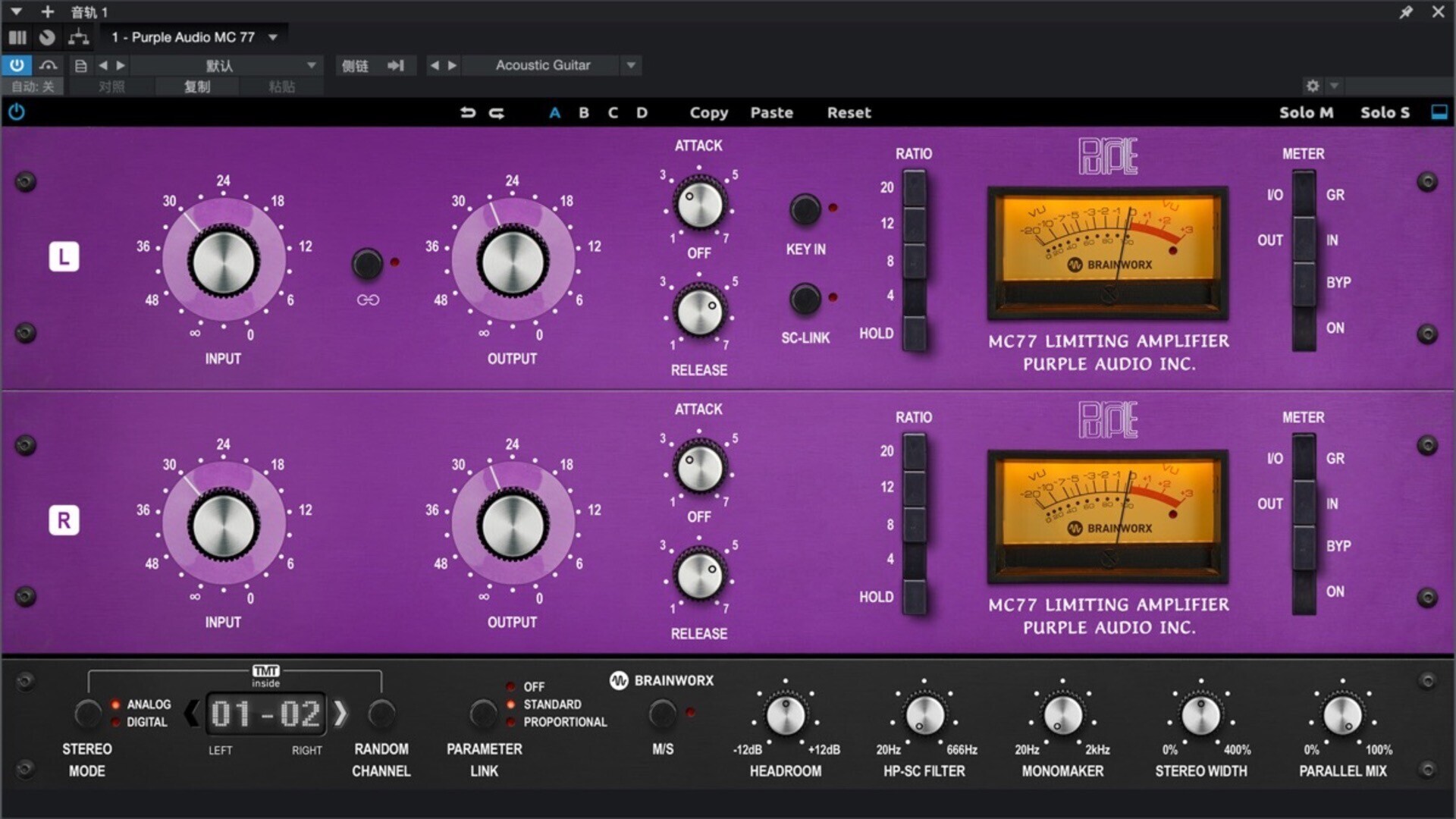The height and width of the screenshot is (819, 1456).
Task: Click left channel ratio 20 button
Action: click(915, 187)
